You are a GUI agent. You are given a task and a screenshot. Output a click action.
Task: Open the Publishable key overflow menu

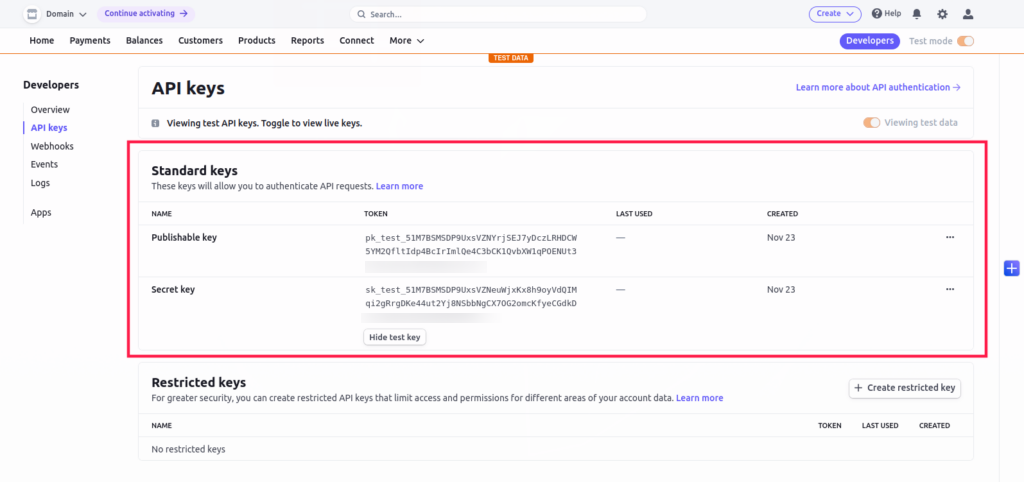click(x=950, y=237)
